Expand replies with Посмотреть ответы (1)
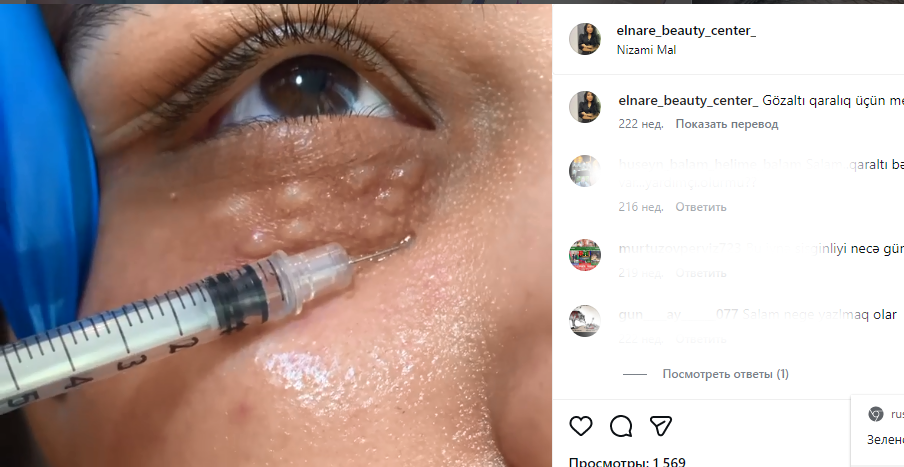 725,374
